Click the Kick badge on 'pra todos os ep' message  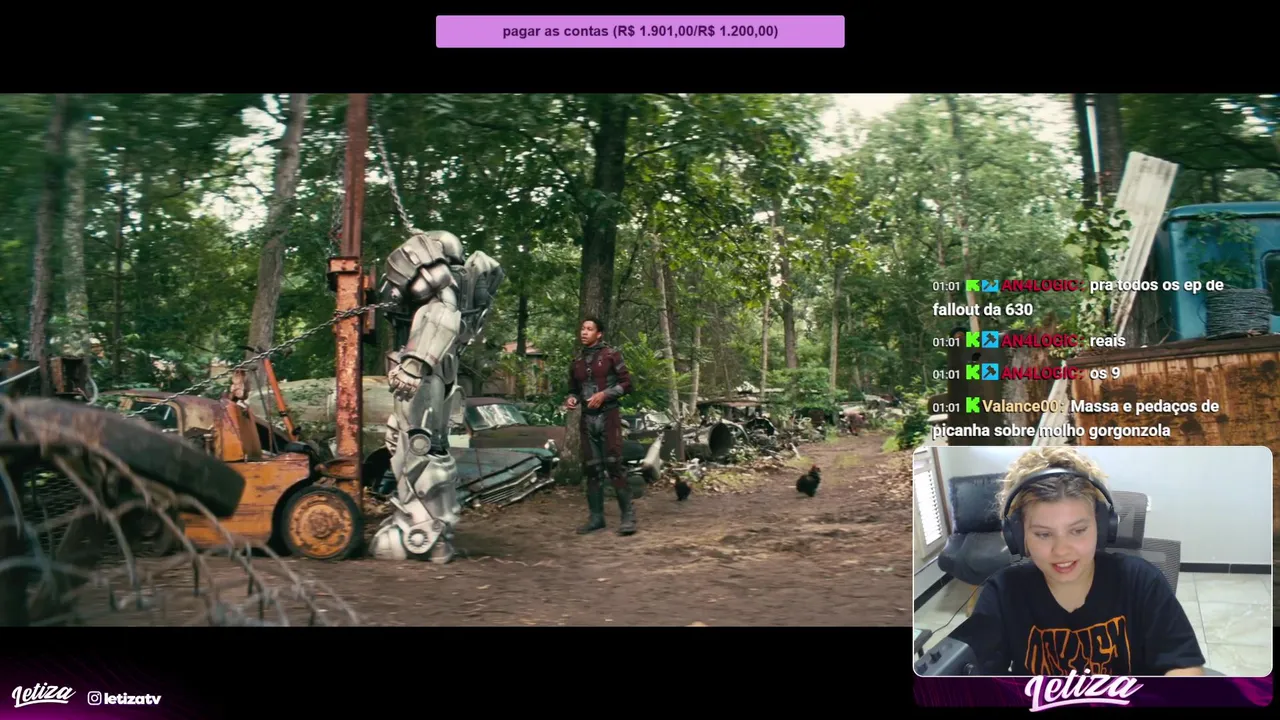coord(973,286)
